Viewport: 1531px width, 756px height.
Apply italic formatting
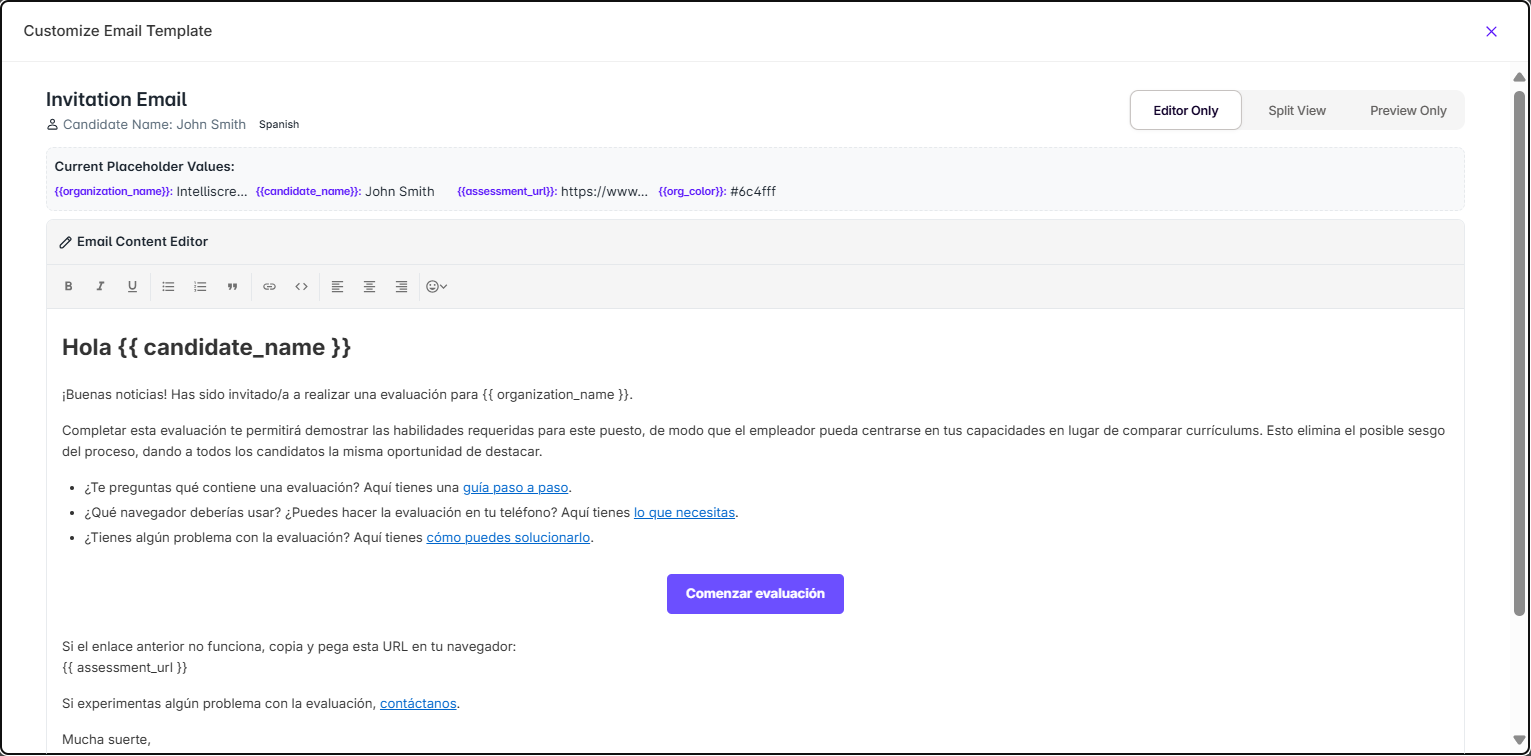[x=100, y=287]
